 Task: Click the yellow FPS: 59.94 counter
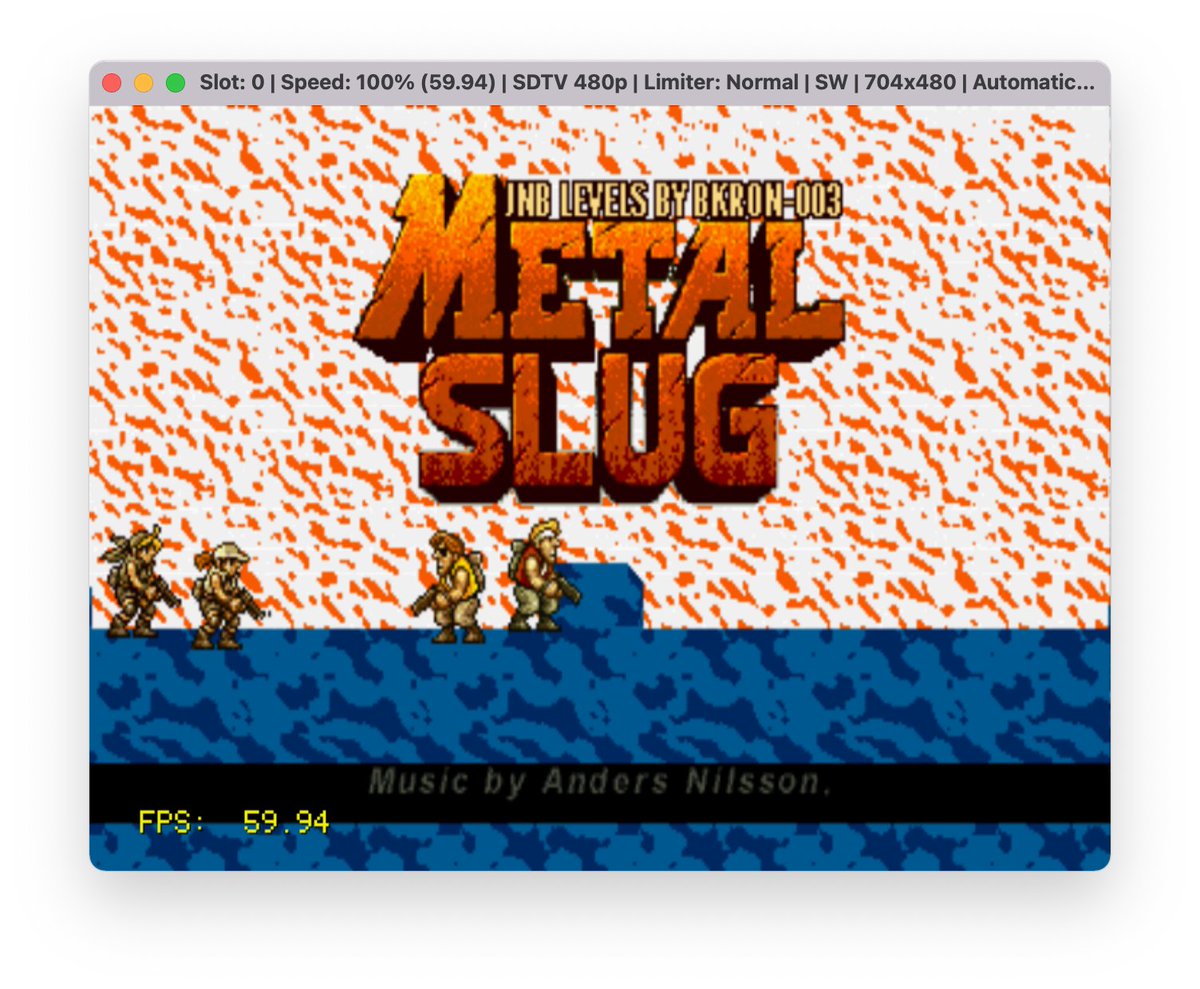pos(234,822)
